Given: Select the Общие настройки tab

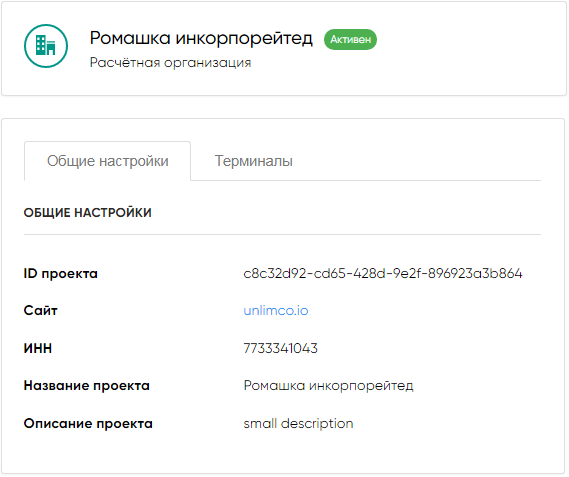Looking at the screenshot, I should [x=107, y=161].
